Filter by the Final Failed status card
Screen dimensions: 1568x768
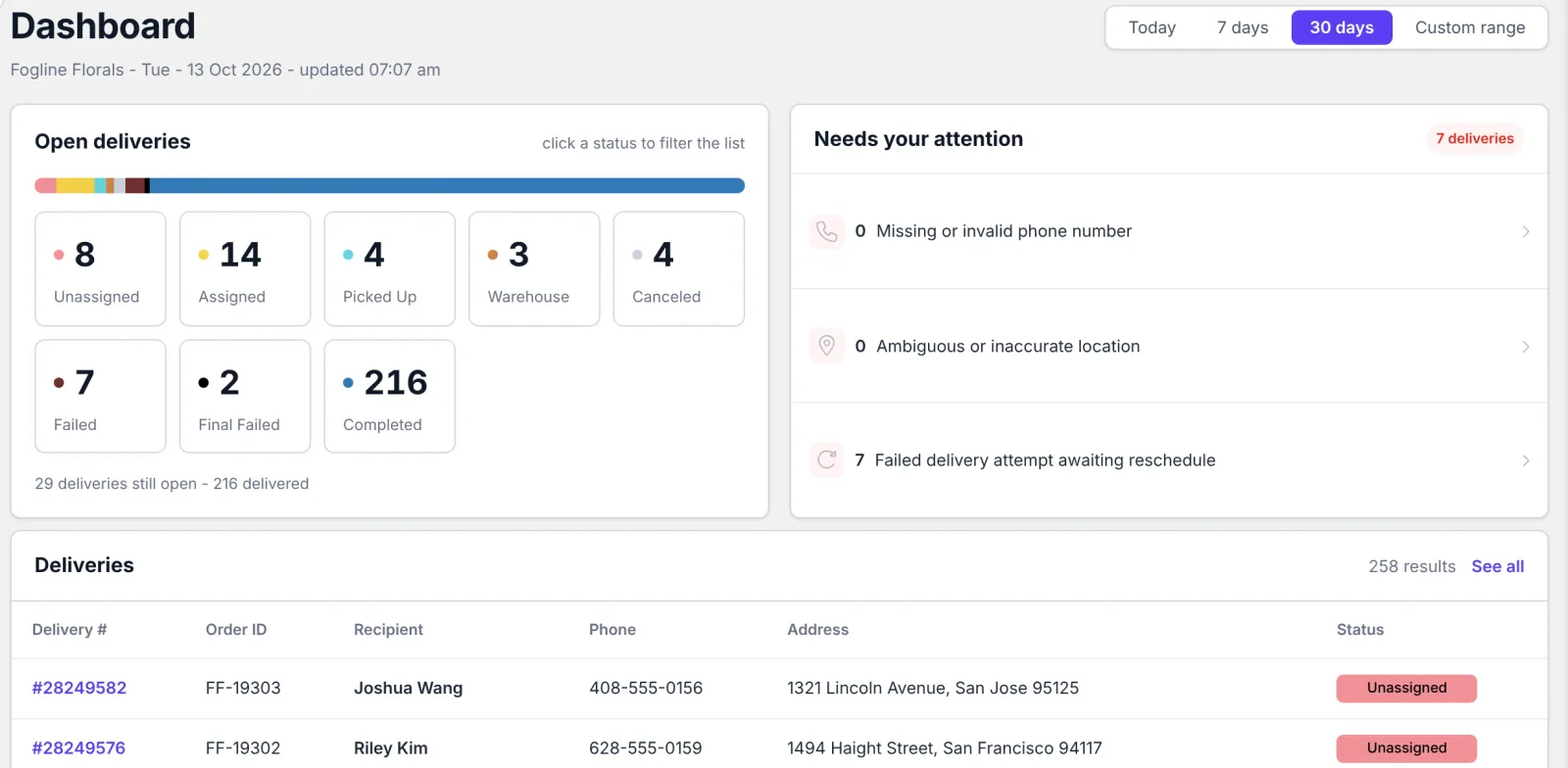[x=245, y=397]
